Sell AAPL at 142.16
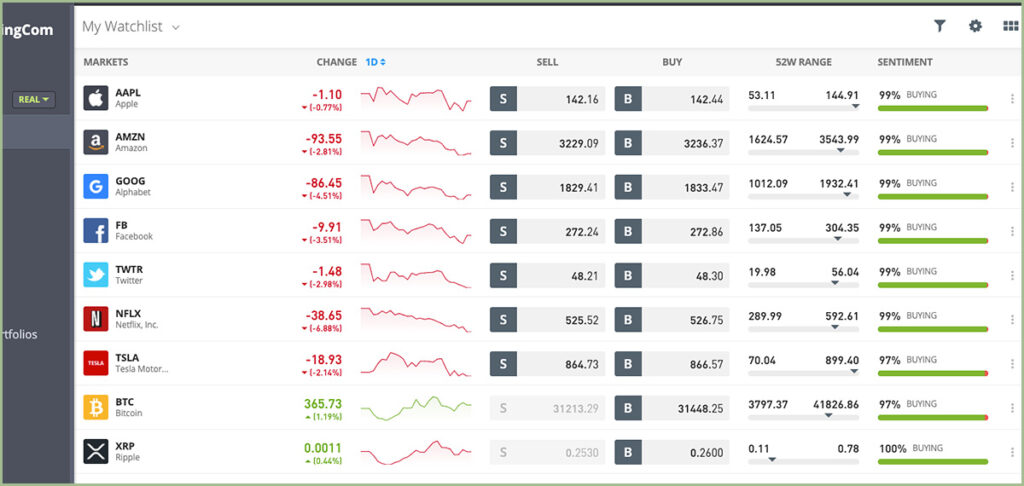 pos(547,99)
